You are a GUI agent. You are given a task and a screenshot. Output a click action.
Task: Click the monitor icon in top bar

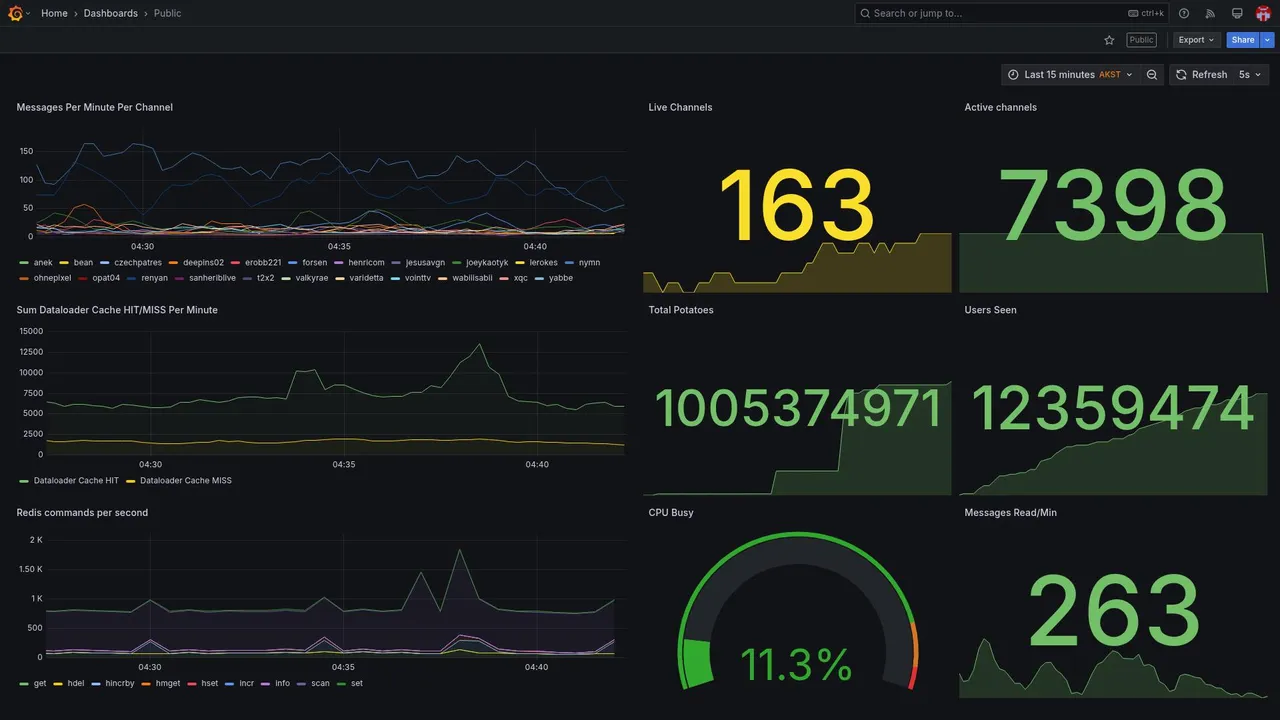tap(1237, 13)
